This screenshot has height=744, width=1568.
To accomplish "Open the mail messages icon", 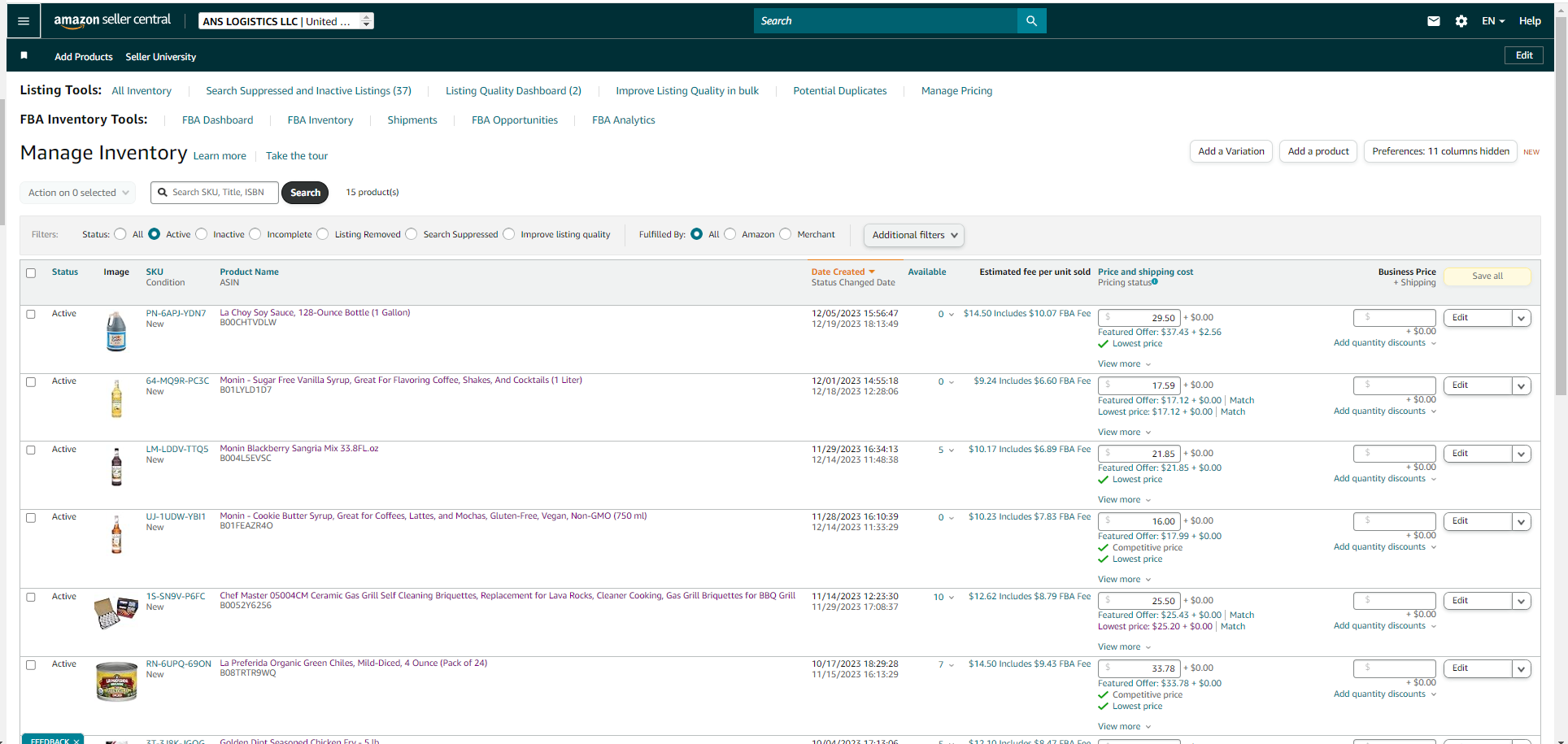I will [1434, 21].
